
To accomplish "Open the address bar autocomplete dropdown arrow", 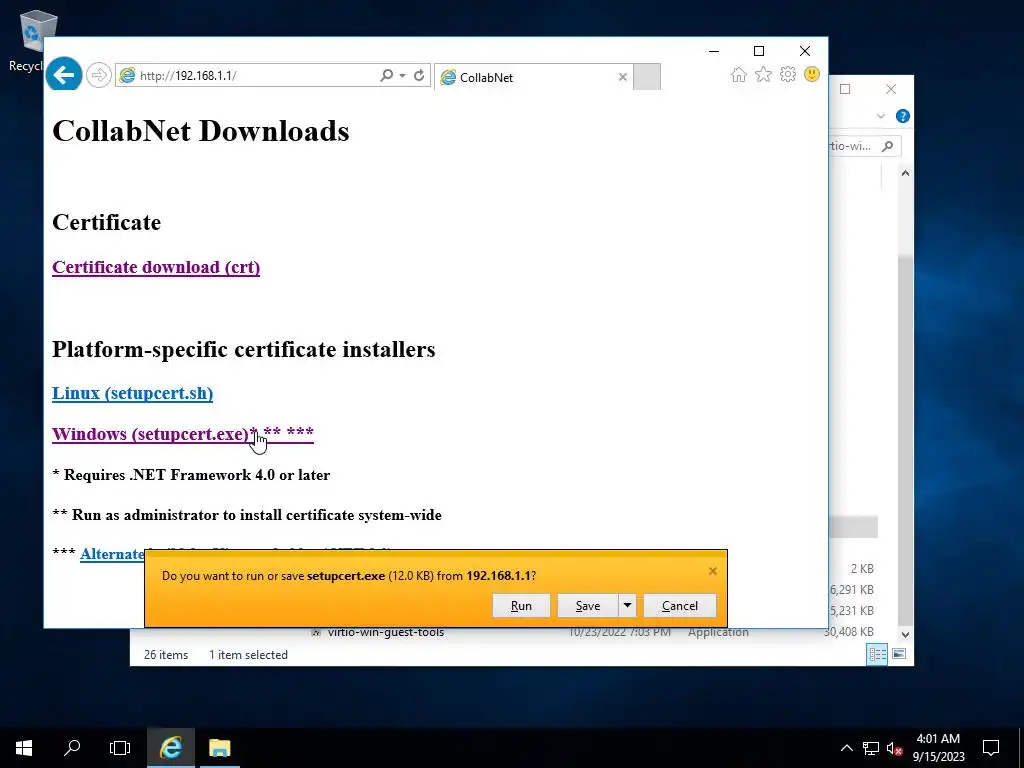I will click(402, 76).
